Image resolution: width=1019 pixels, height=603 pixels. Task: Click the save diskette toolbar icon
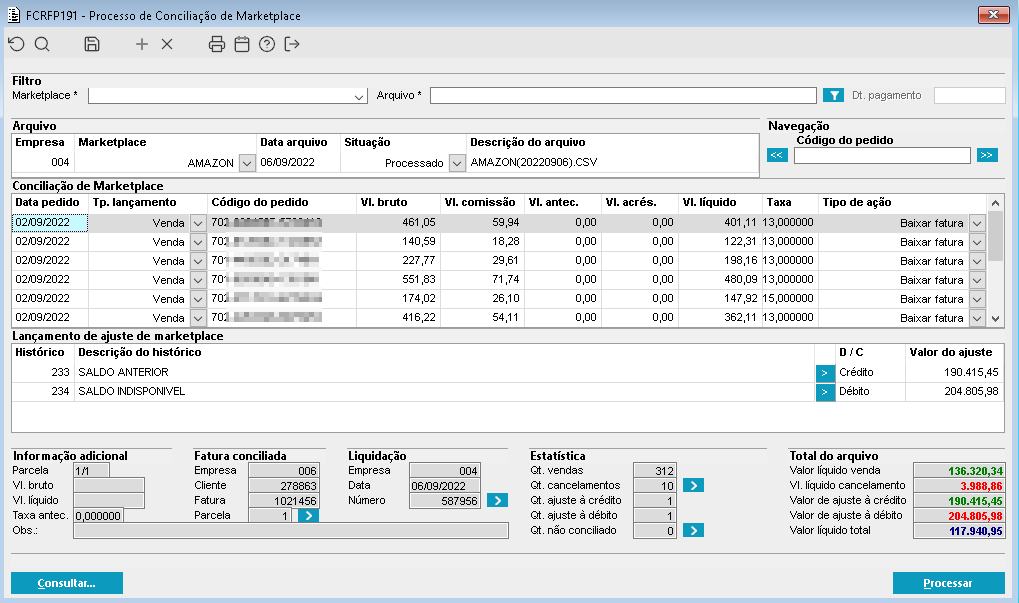(x=92, y=44)
